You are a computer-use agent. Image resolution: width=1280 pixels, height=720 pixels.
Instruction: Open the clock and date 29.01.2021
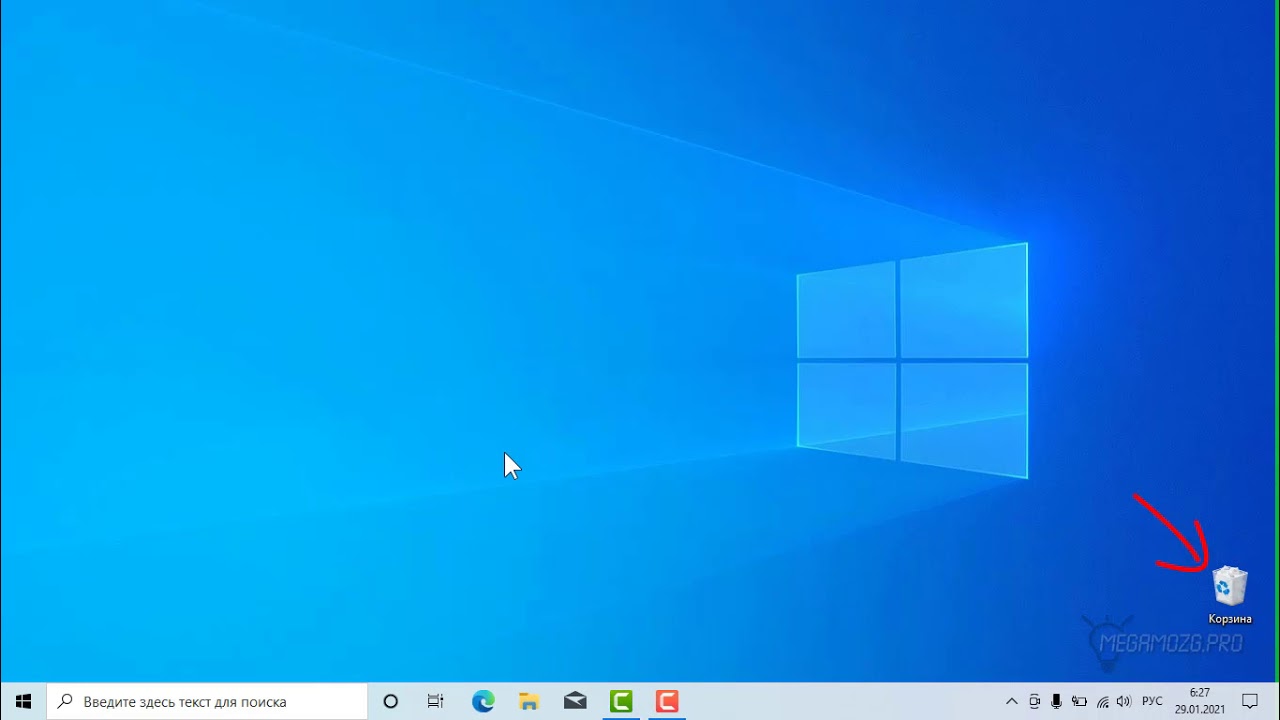(x=1200, y=701)
